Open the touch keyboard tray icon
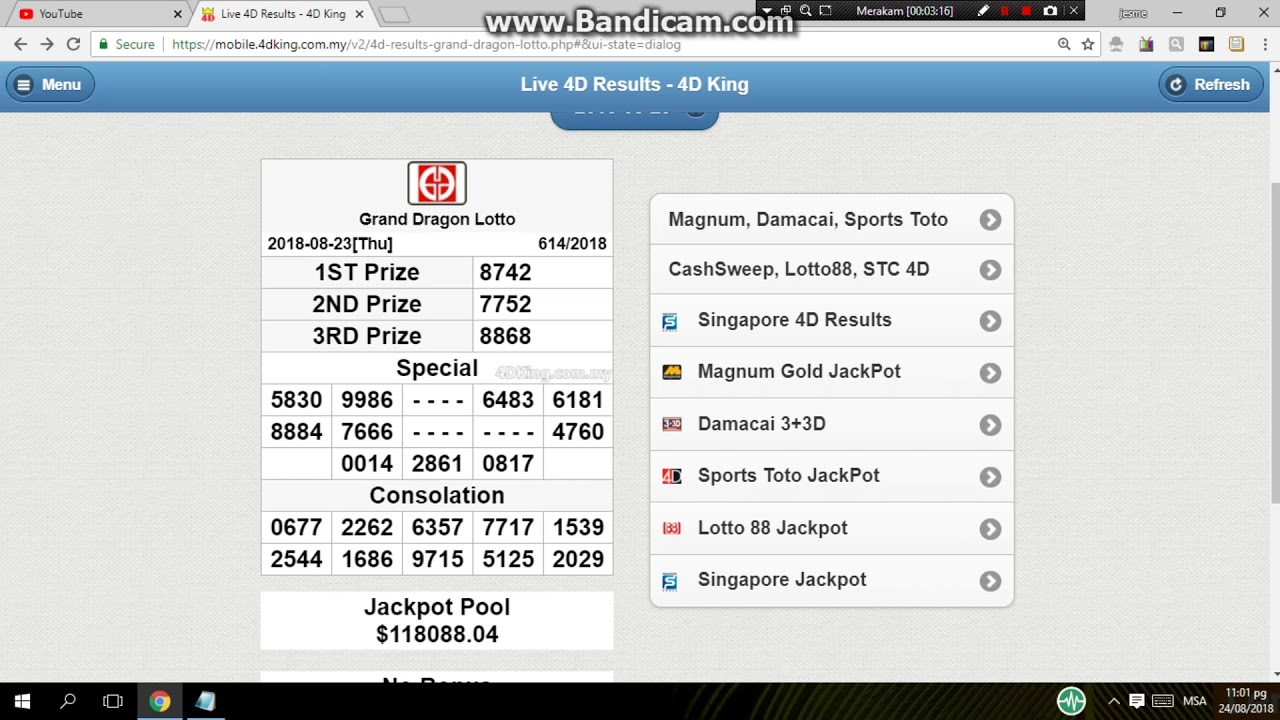The height and width of the screenshot is (720, 1280). tap(1162, 701)
